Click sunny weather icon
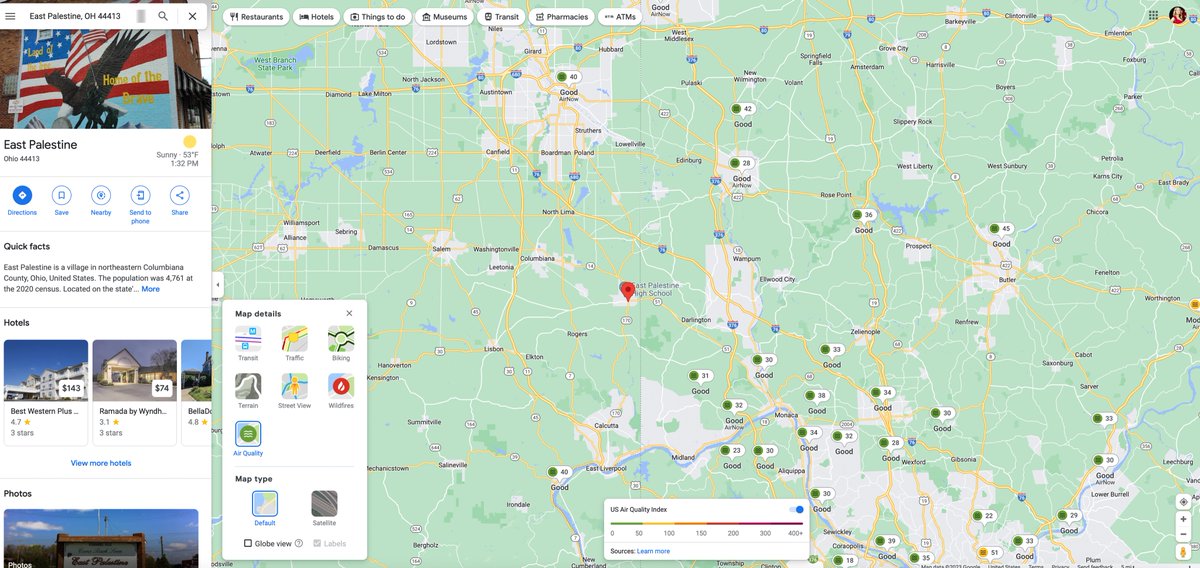 [x=190, y=142]
